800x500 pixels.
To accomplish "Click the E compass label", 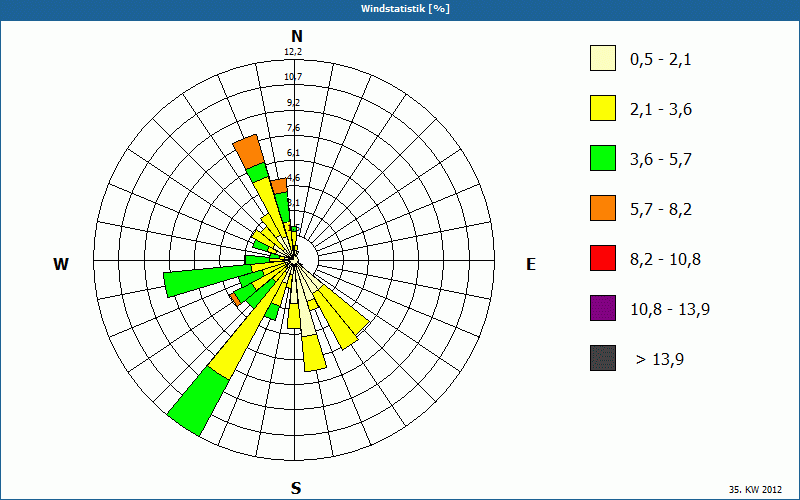I will click(531, 264).
